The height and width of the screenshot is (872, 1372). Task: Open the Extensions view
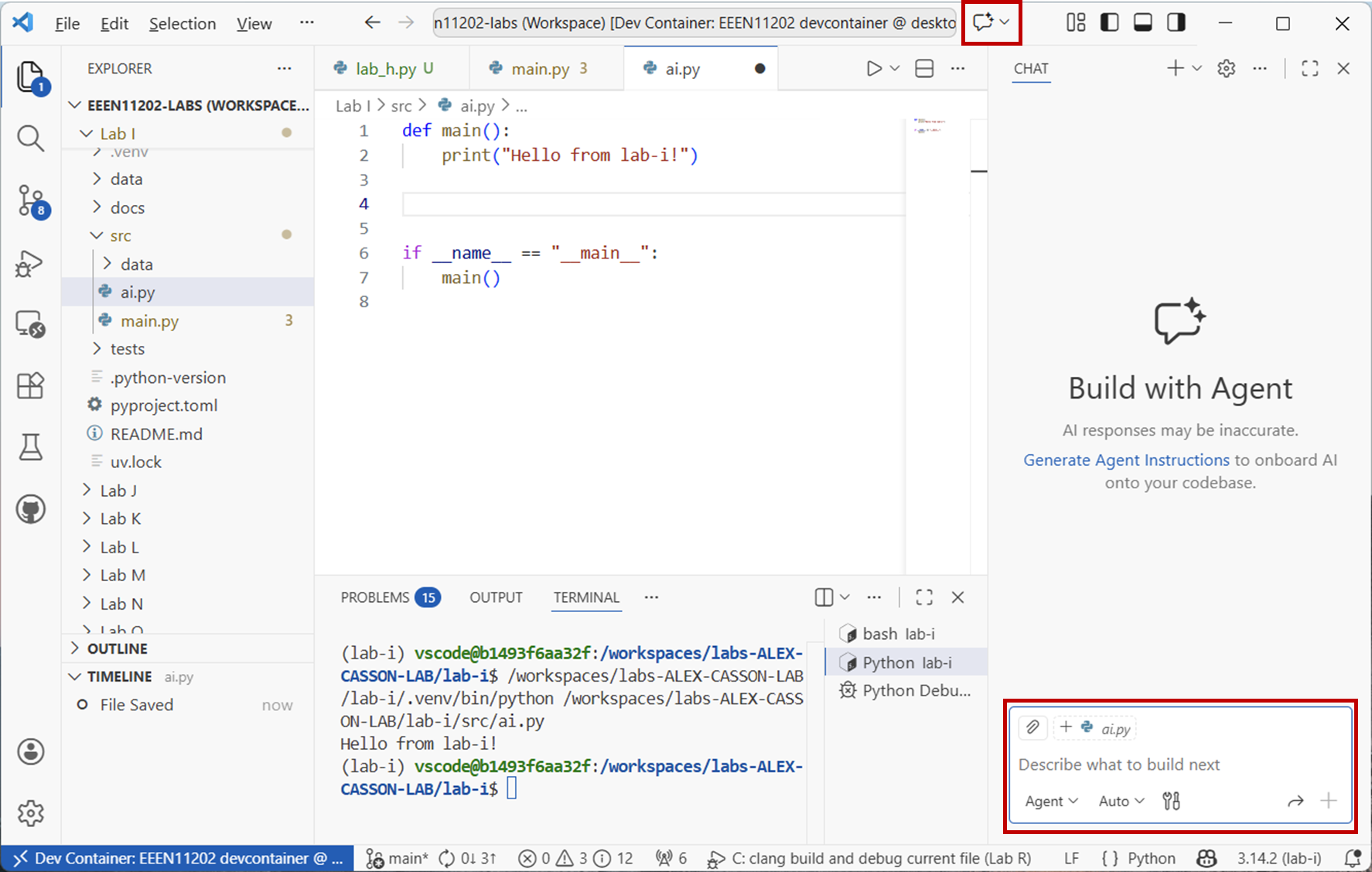(x=30, y=385)
